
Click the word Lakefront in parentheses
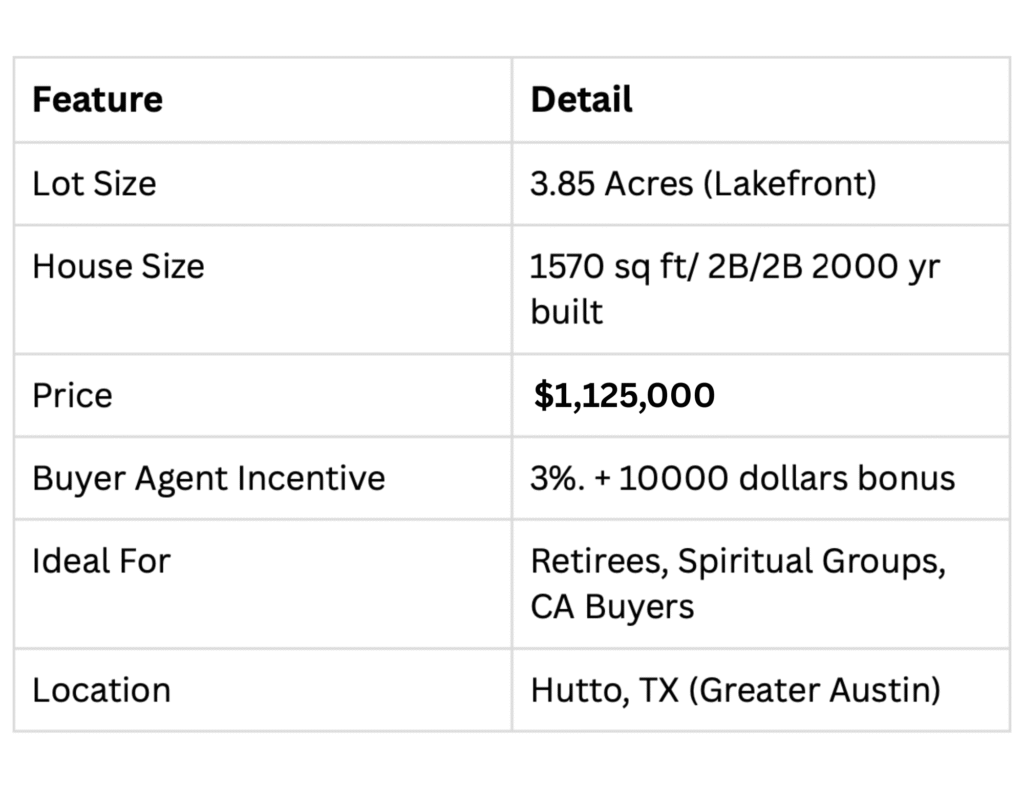pos(790,184)
